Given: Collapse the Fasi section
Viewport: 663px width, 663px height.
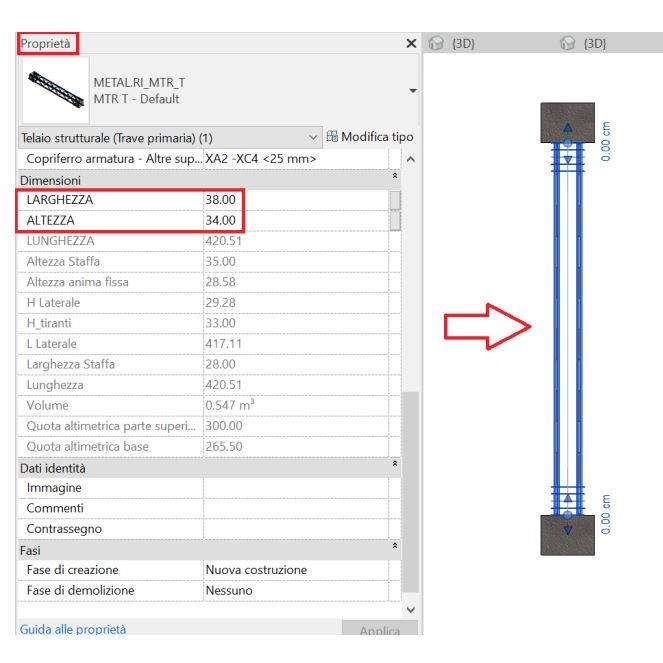Looking at the screenshot, I should tap(393, 550).
